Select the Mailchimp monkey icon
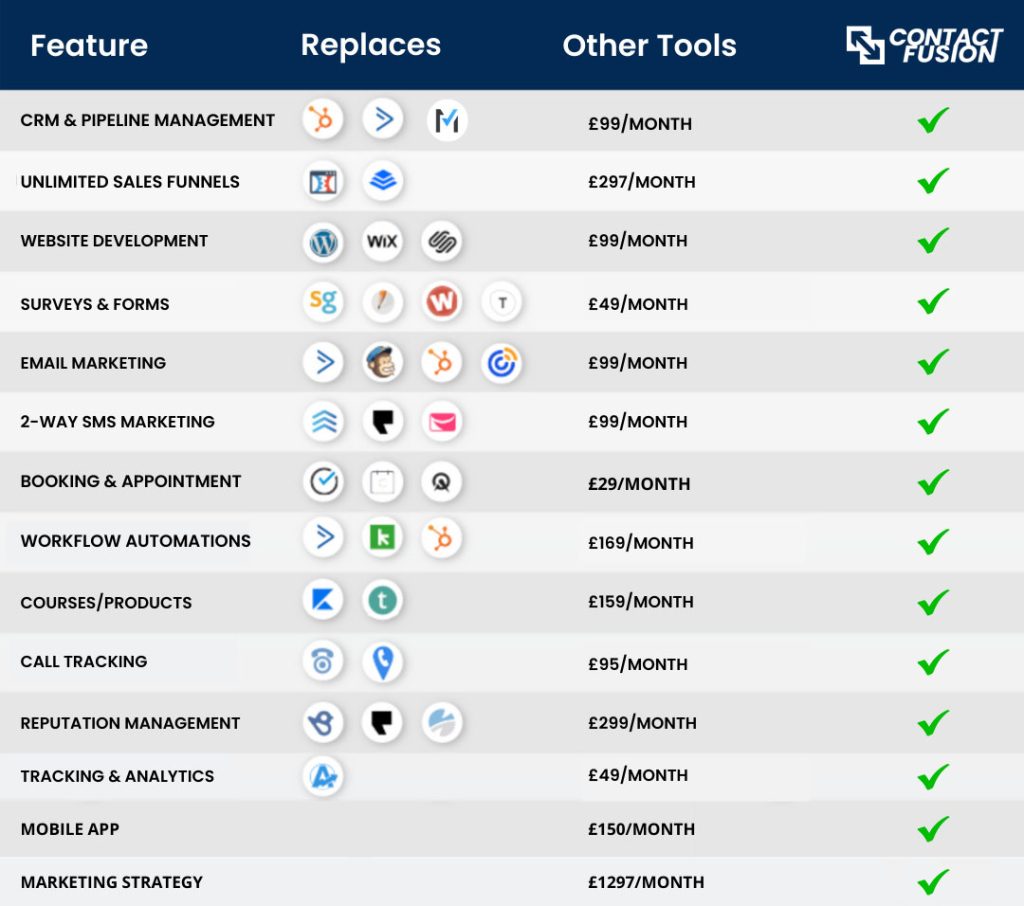1024x906 pixels. click(382, 363)
